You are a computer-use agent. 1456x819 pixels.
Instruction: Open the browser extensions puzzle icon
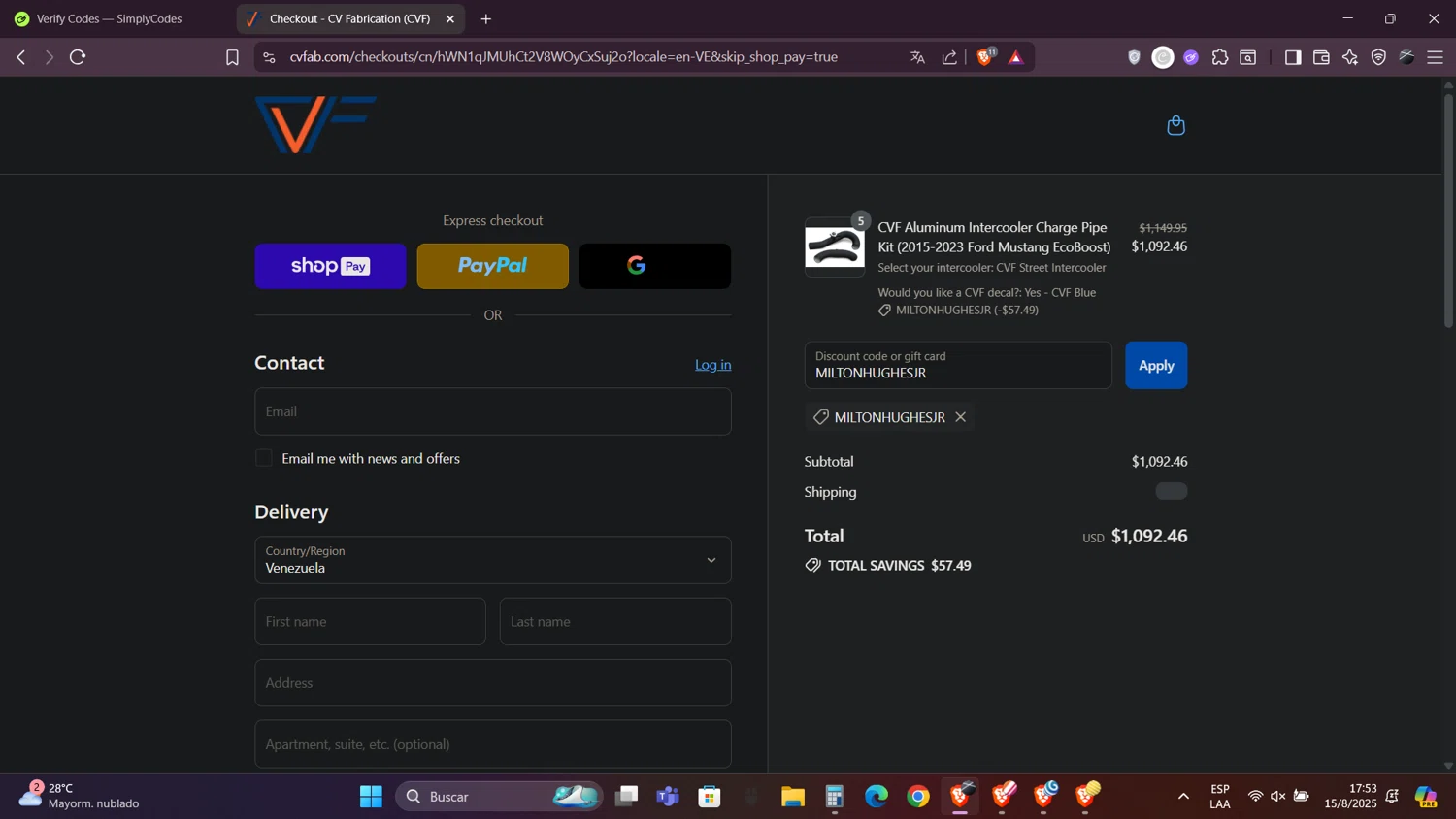point(1220,57)
